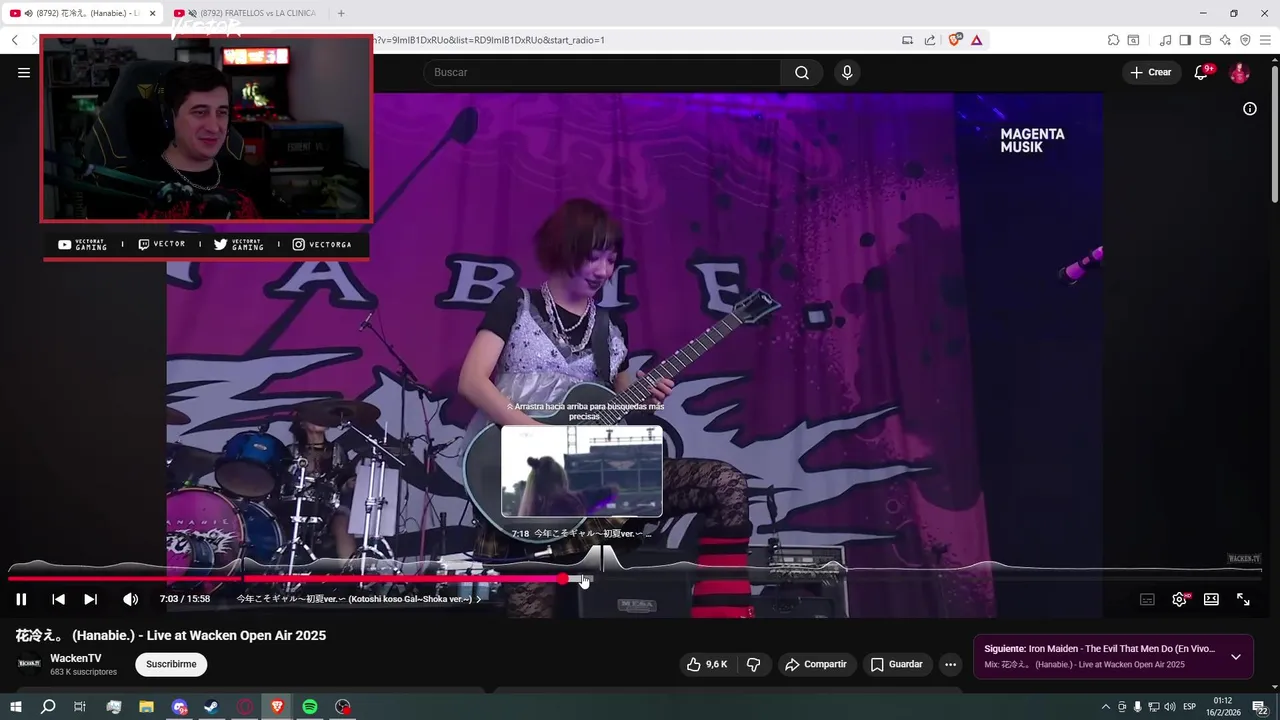Viewport: 1280px width, 720px height.
Task: Open the WackenTV channel link
Action: click(76, 658)
